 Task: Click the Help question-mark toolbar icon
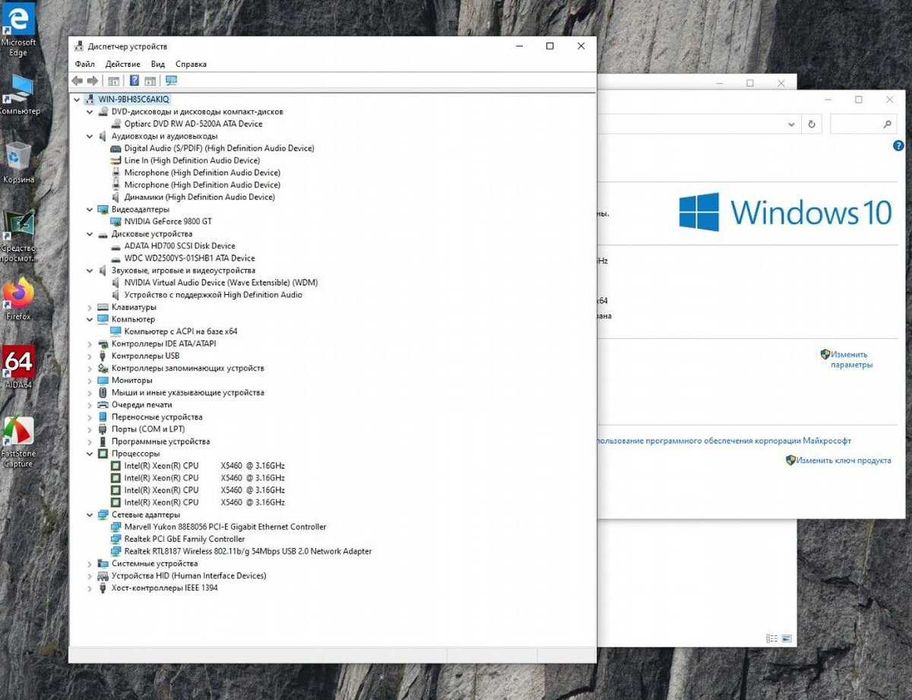click(134, 81)
